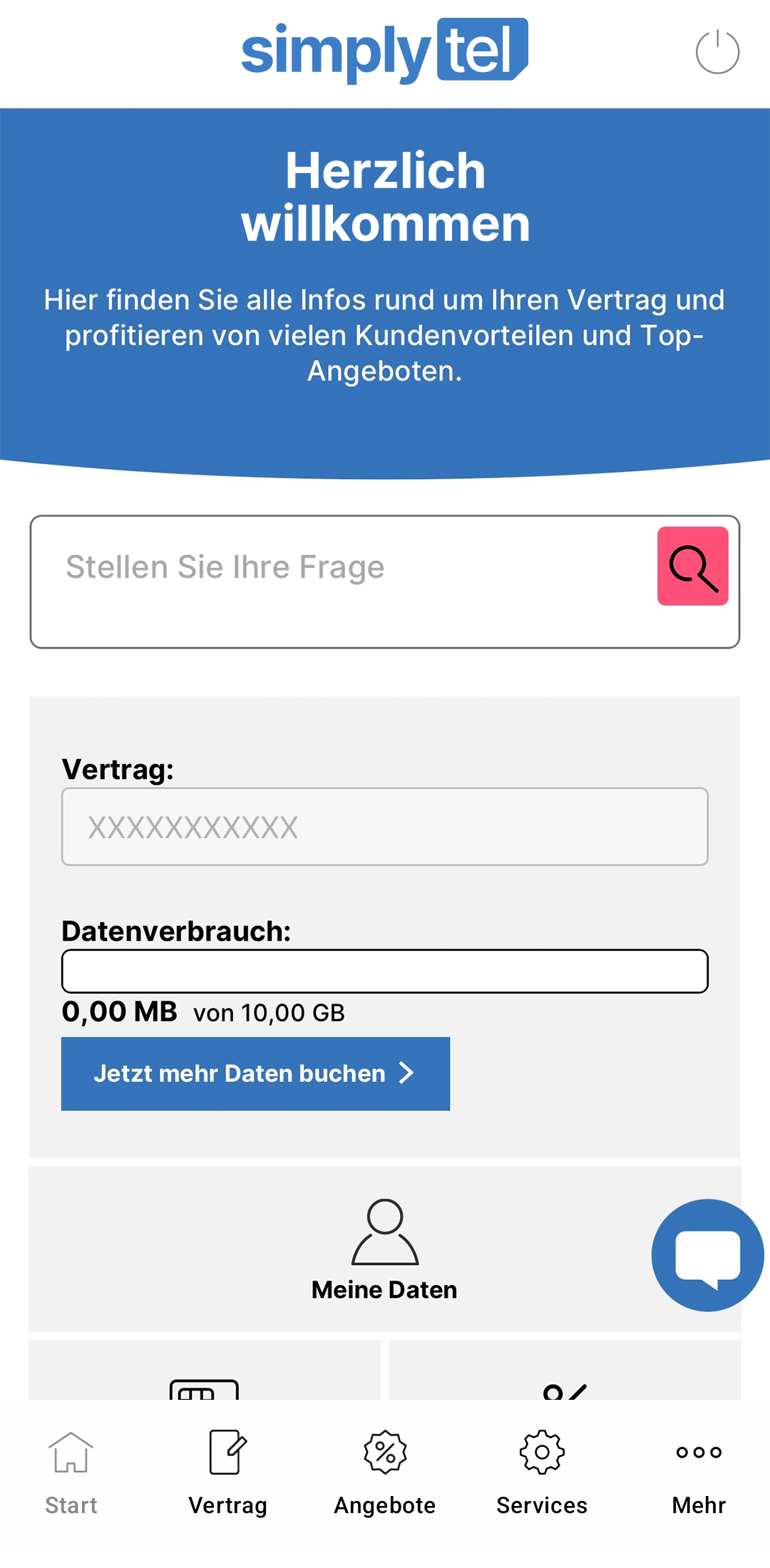Tap the Meine Daten person icon

pyautogui.click(x=385, y=1232)
